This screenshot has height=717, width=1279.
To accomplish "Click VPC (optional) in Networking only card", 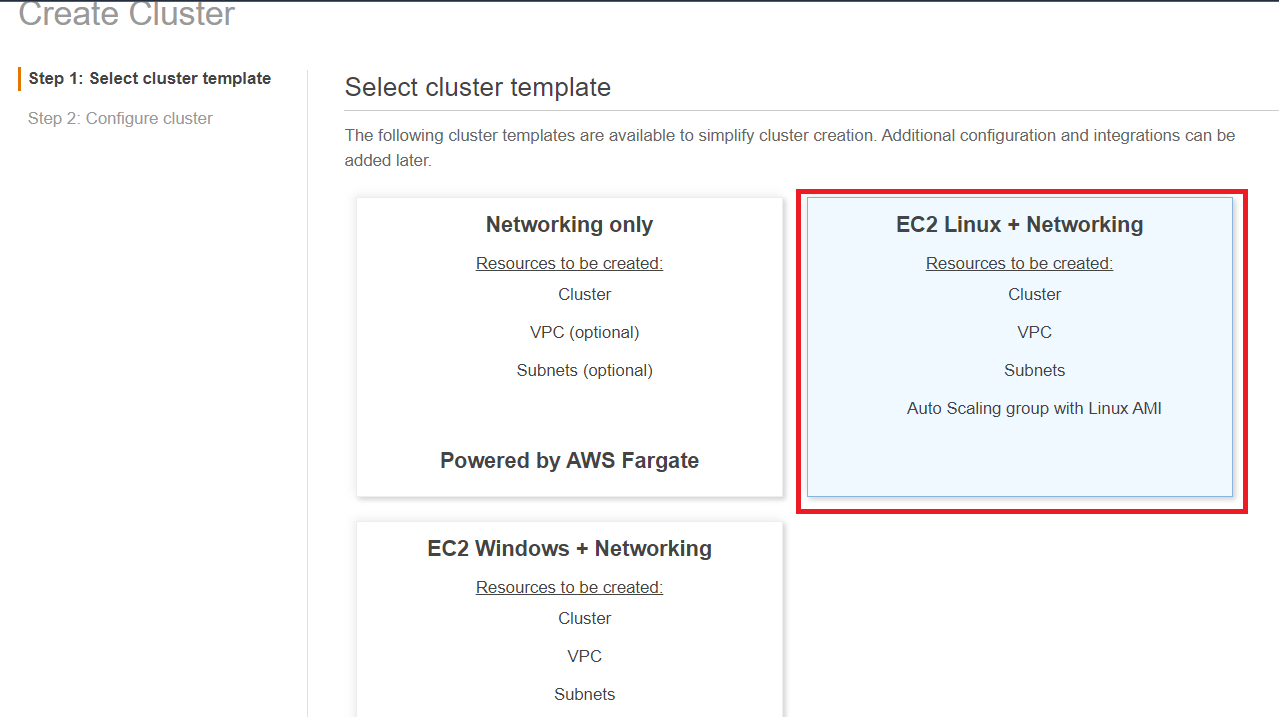I will 585,332.
